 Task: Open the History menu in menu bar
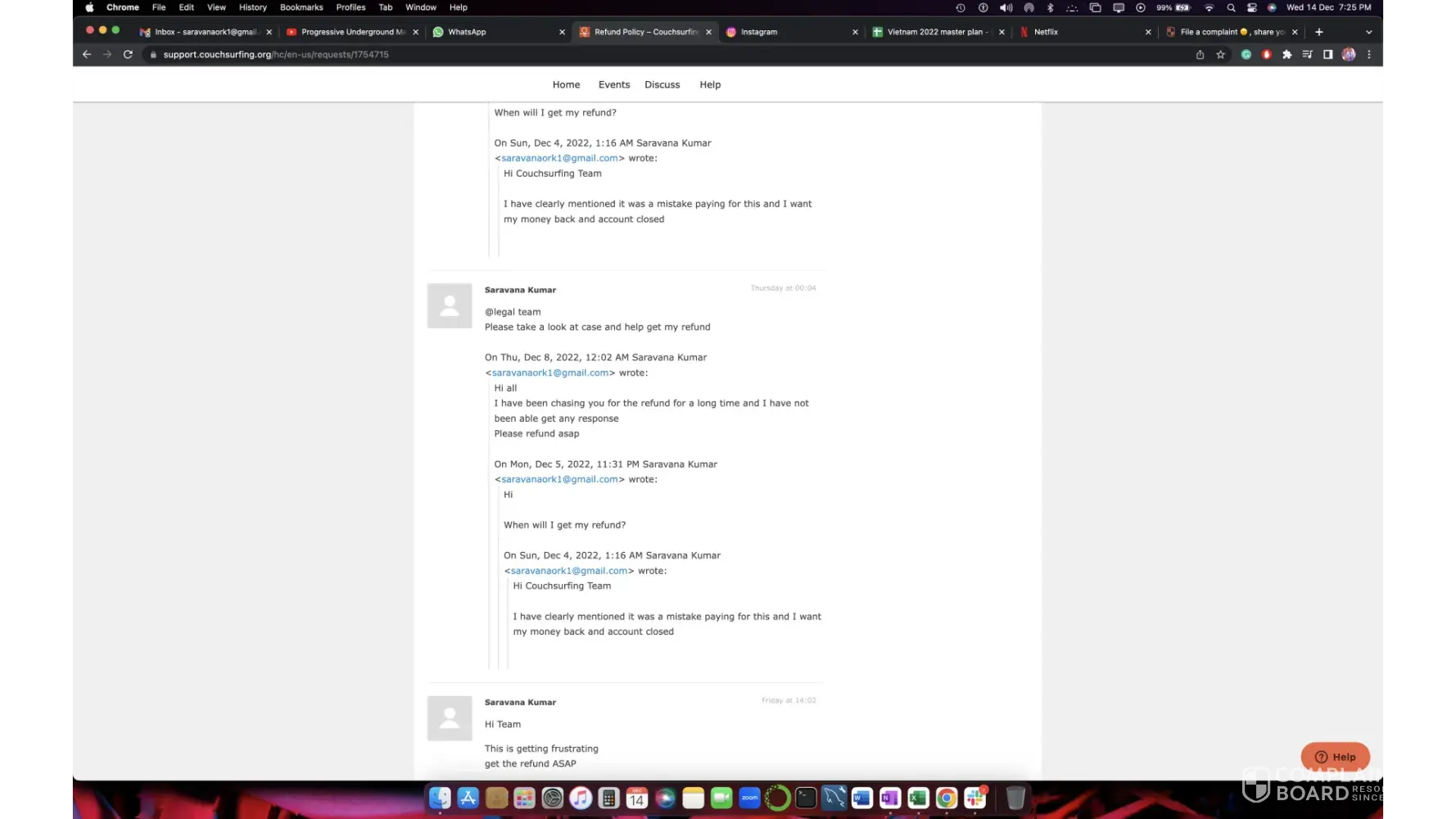[x=252, y=7]
